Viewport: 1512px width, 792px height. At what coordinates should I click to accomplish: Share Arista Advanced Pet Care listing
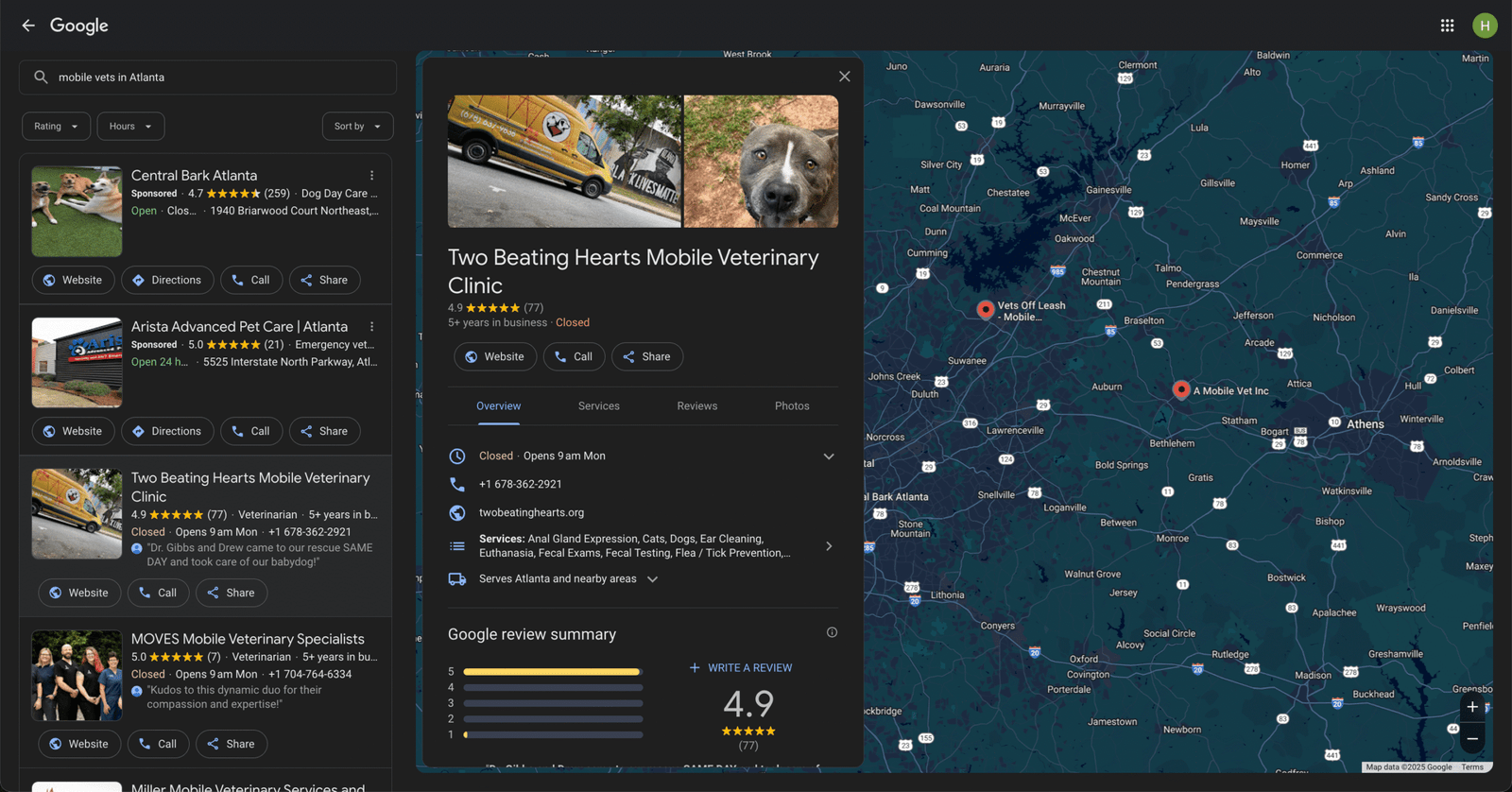pyautogui.click(x=324, y=431)
